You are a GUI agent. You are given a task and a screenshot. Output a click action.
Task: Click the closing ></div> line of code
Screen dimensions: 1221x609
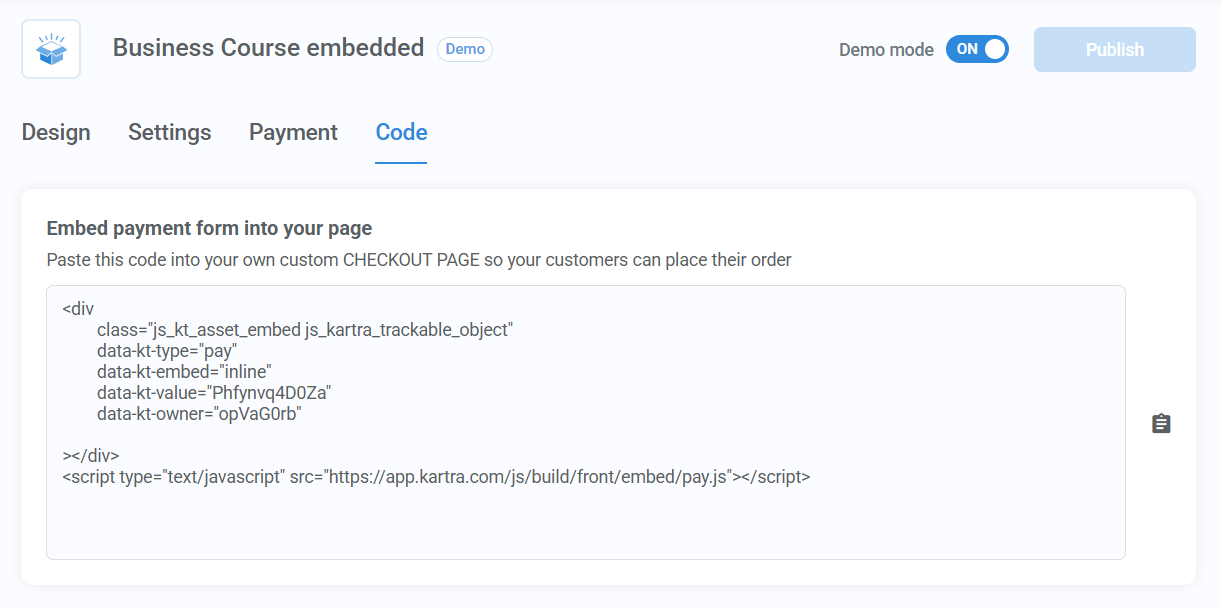tap(91, 456)
